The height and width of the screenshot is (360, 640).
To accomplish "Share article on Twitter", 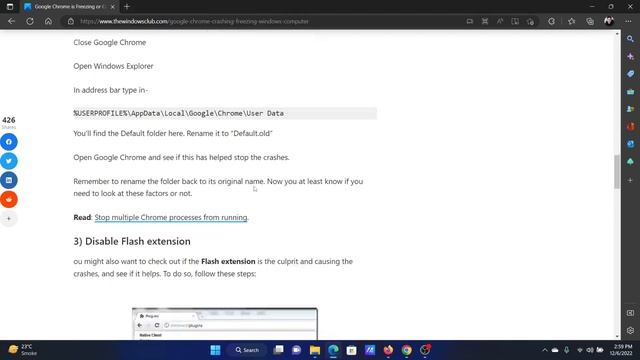I will pyautogui.click(x=9, y=161).
